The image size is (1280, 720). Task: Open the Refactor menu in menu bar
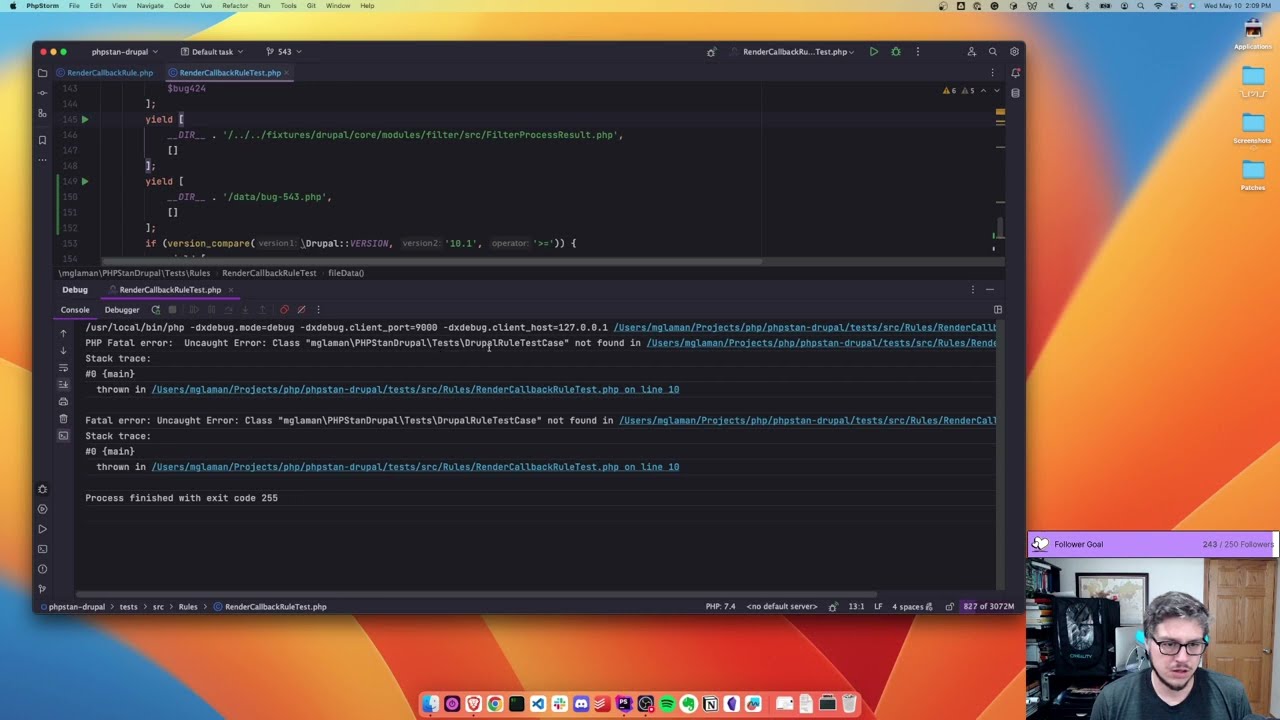pos(235,6)
